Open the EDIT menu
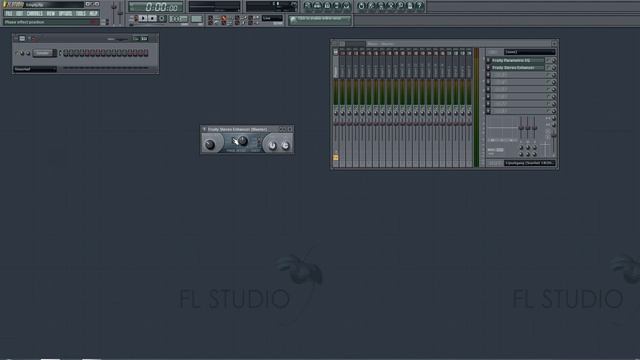Image resolution: width=640 pixels, height=360 pixels. pos(20,13)
